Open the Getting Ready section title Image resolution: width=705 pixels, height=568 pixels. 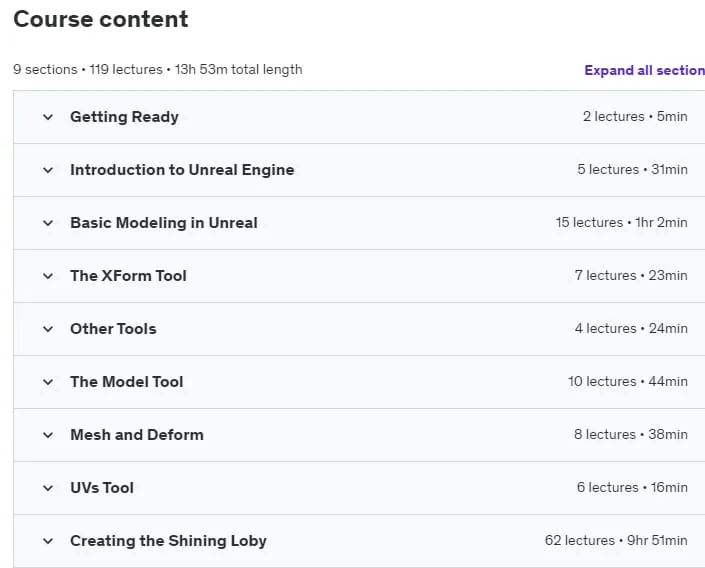(x=125, y=117)
